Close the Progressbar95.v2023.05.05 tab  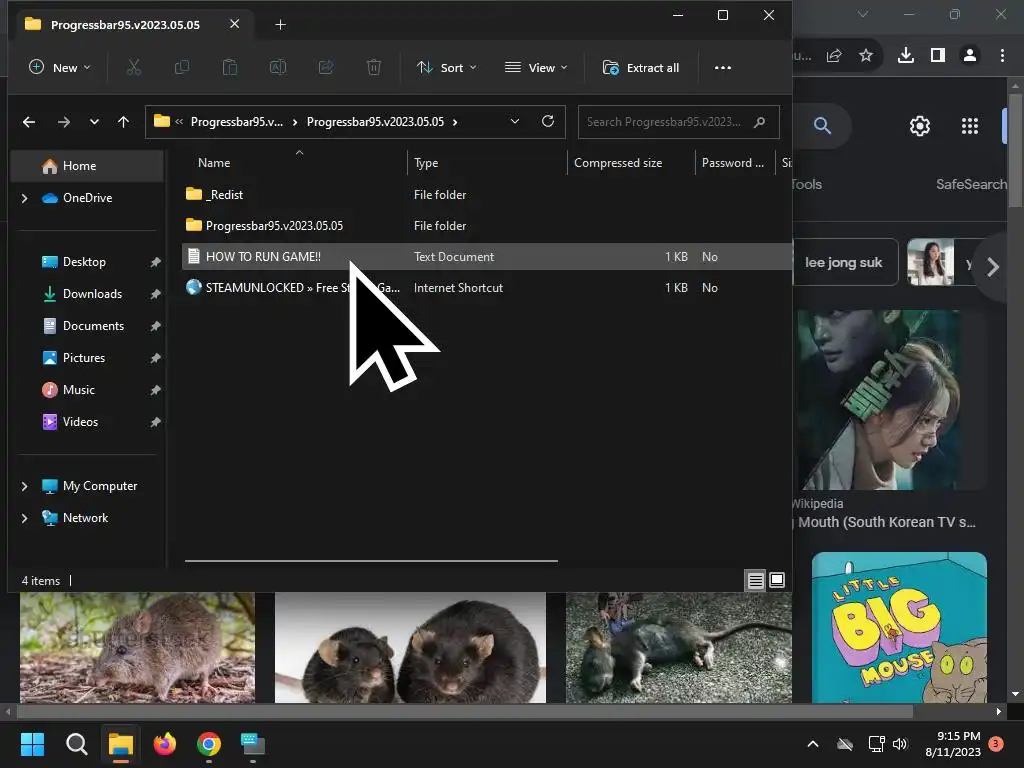234,24
